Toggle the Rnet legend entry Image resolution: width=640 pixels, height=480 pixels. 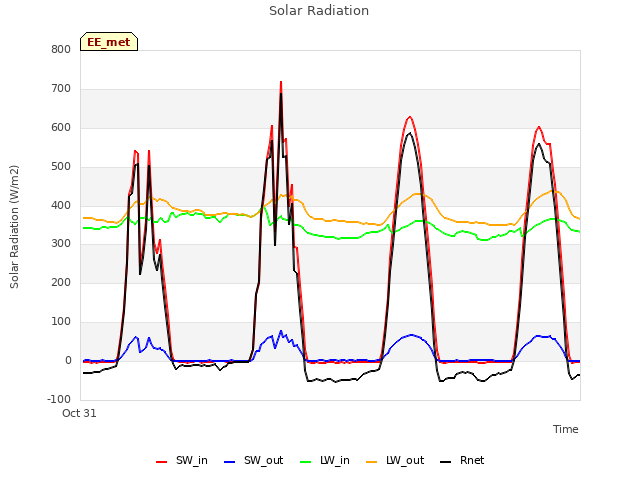tap(462, 460)
